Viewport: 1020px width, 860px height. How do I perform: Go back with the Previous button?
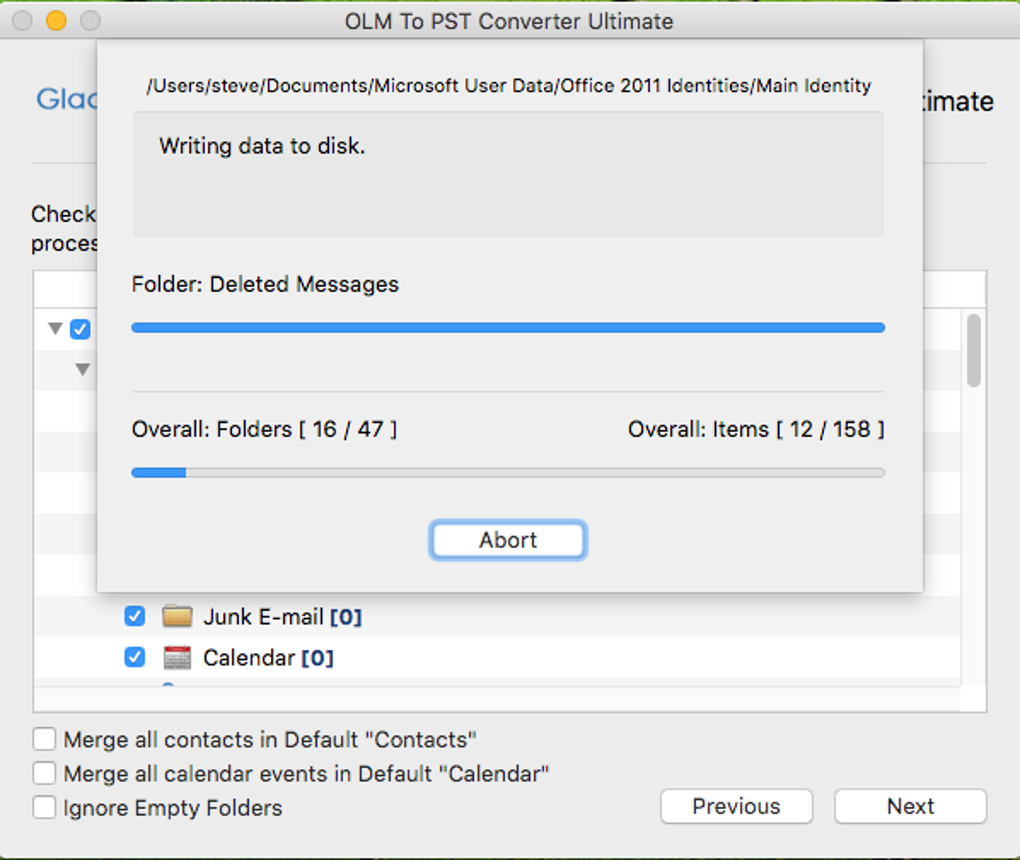736,806
